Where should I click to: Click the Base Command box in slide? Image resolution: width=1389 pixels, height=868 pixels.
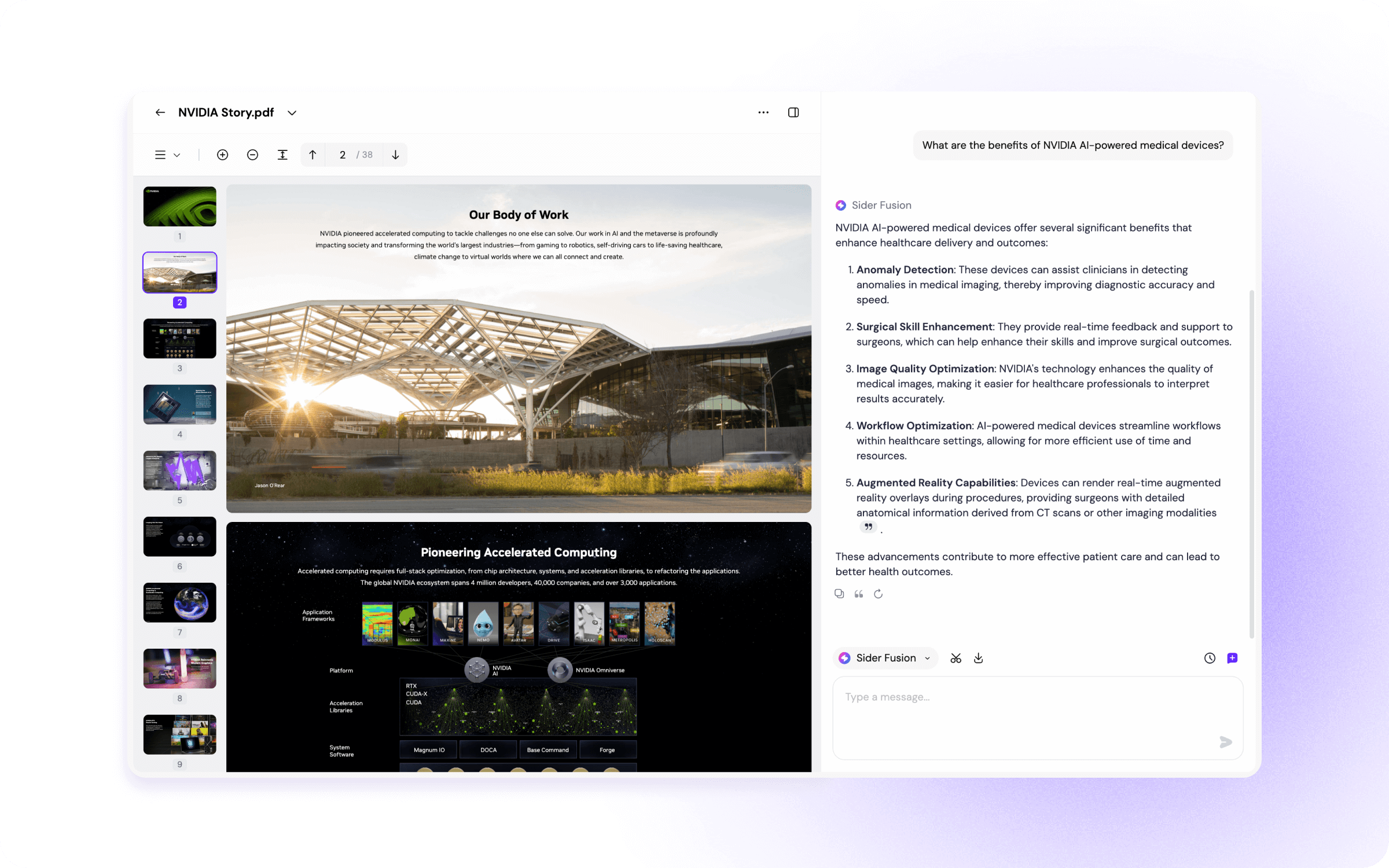click(547, 749)
